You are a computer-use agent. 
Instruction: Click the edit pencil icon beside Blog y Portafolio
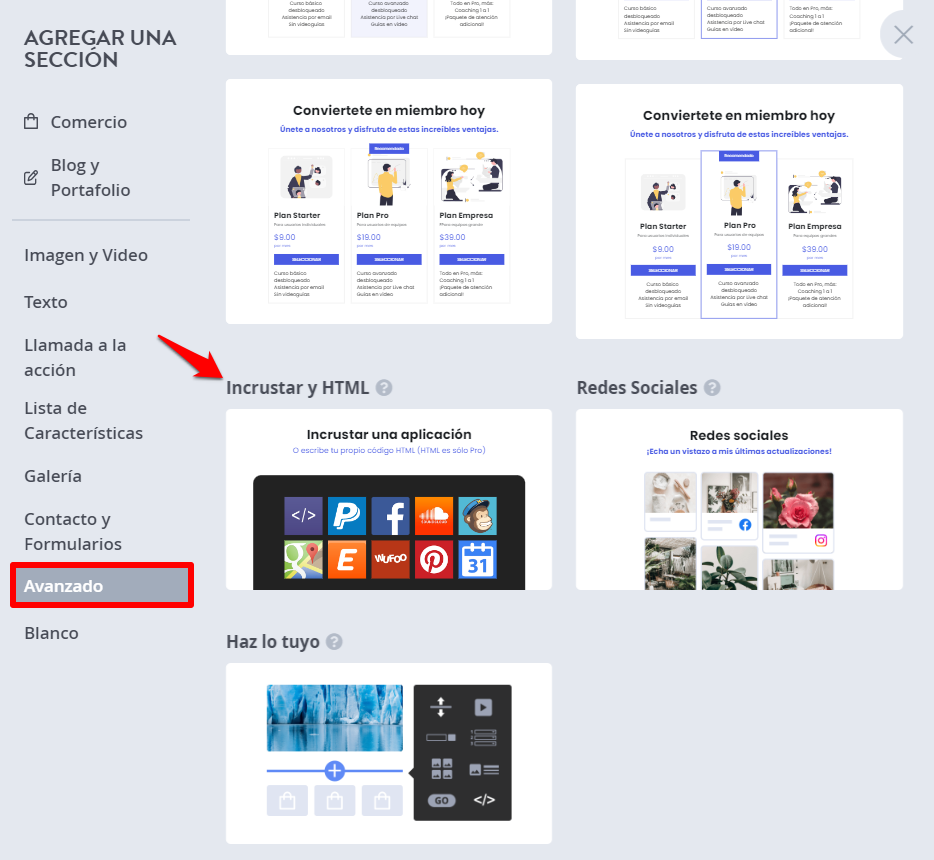(x=31, y=177)
